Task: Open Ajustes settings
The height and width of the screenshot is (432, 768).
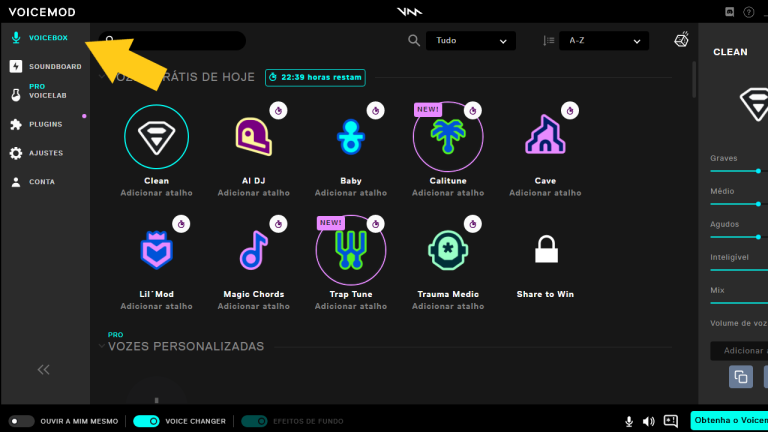Action: click(37, 153)
